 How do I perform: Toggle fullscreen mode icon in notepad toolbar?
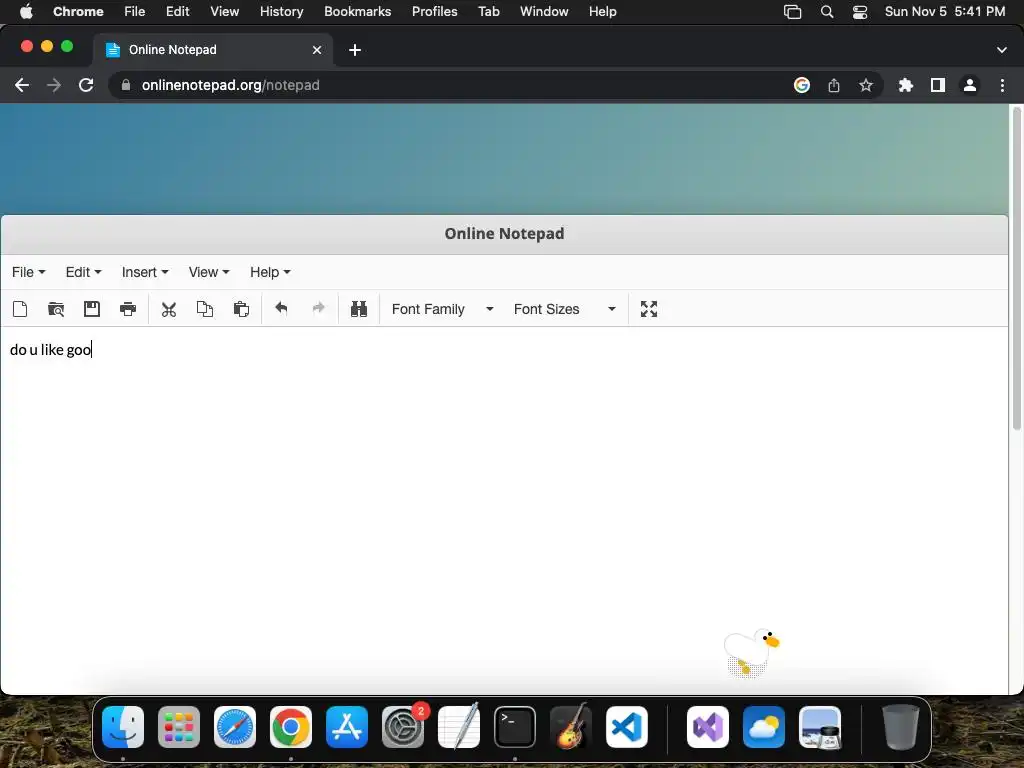click(x=648, y=309)
